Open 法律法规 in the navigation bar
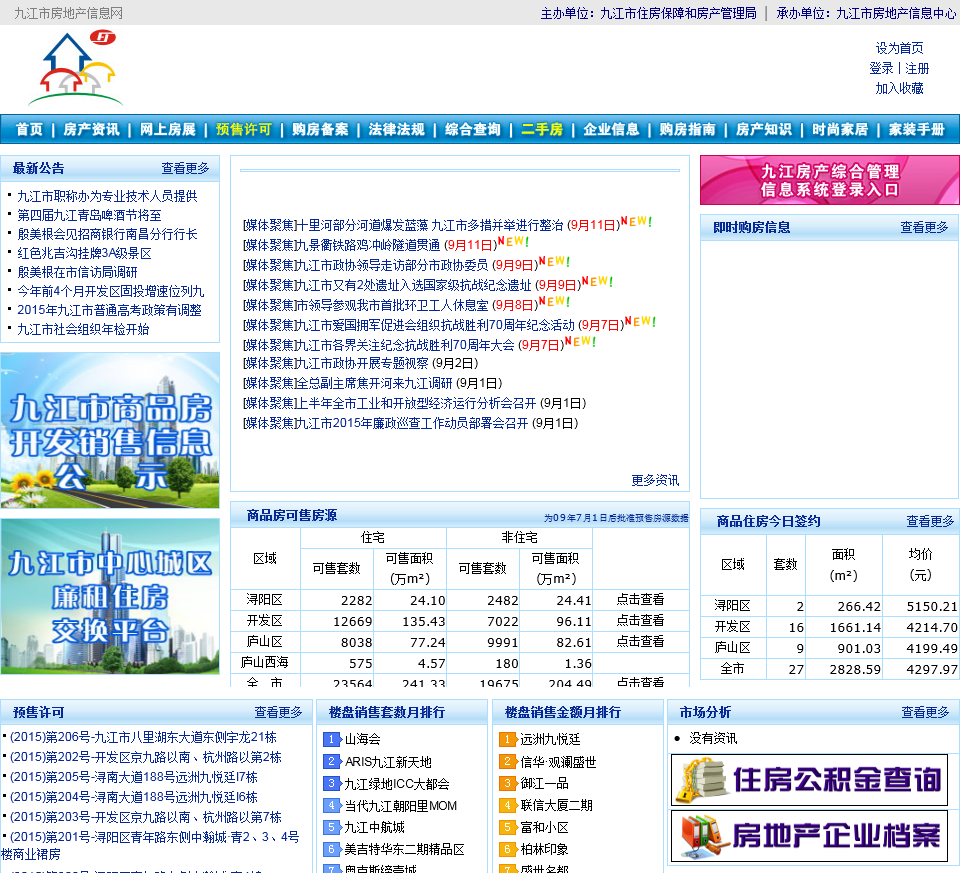The image size is (960, 873). pos(396,129)
